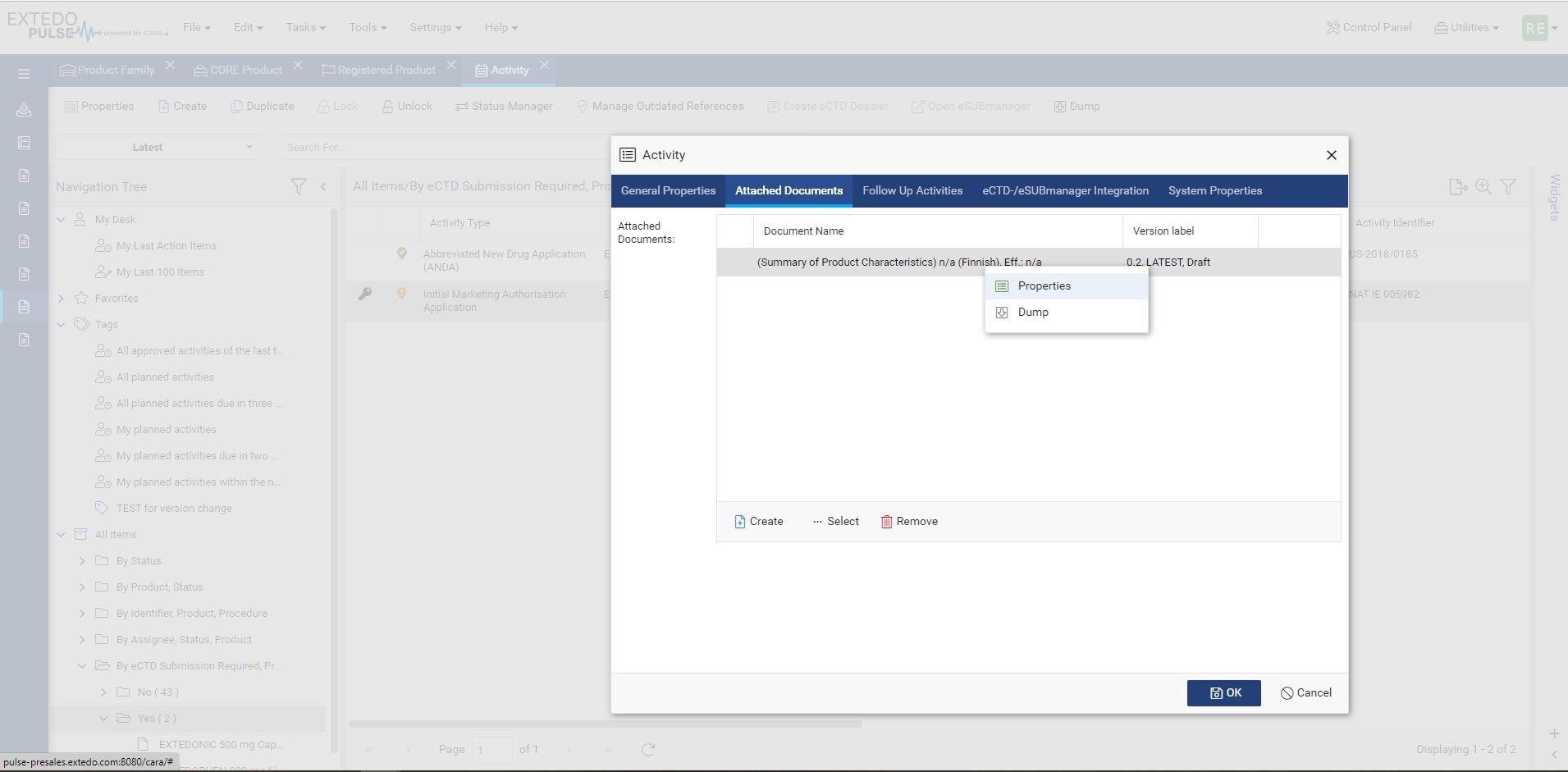Open the hamburger navigation menu top left
Screen dimensions: 1568x772
[22, 73]
